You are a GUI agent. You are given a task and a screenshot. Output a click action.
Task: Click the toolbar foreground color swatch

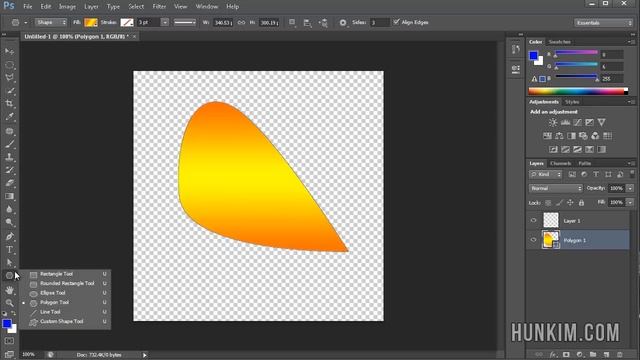[7, 324]
